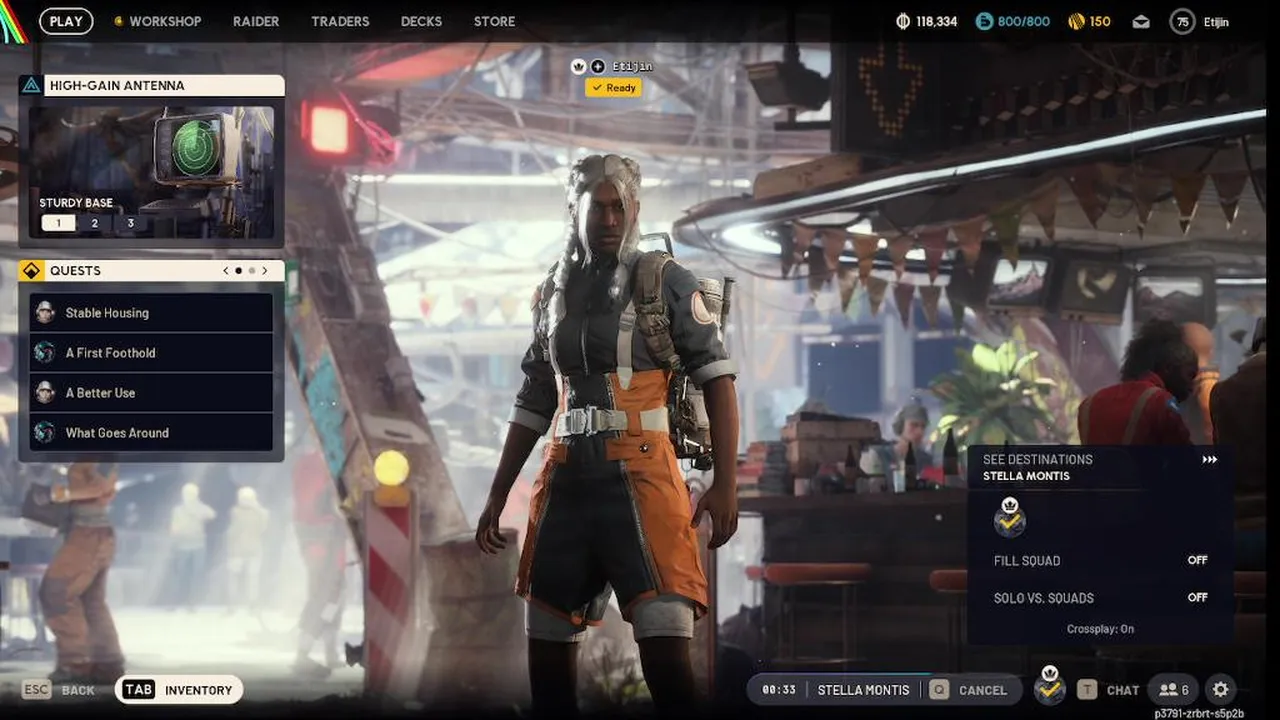
Task: Click the A Better Use quest giver portrait
Action: pyautogui.click(x=45, y=393)
